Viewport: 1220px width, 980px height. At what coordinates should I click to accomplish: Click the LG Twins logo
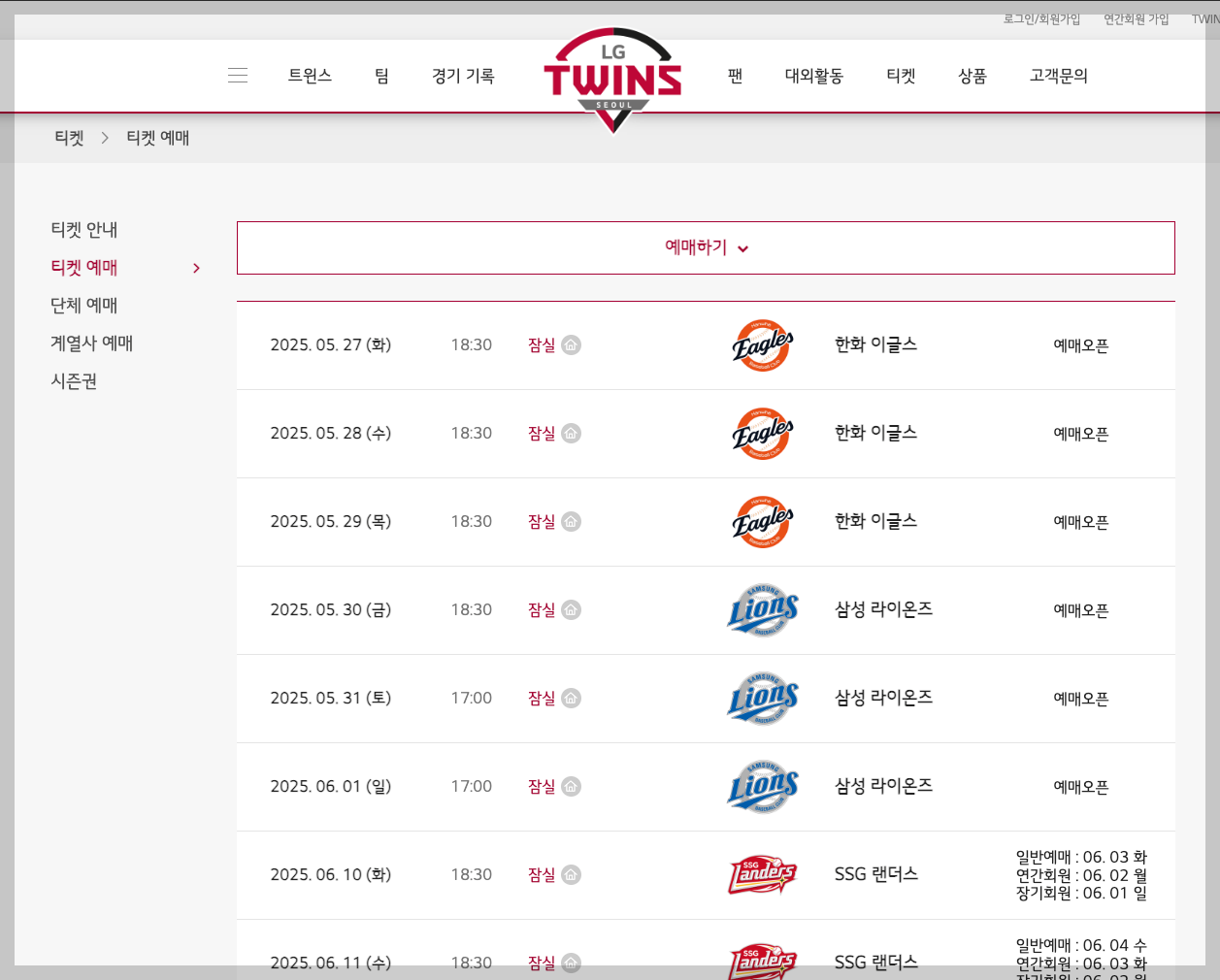pyautogui.click(x=612, y=80)
